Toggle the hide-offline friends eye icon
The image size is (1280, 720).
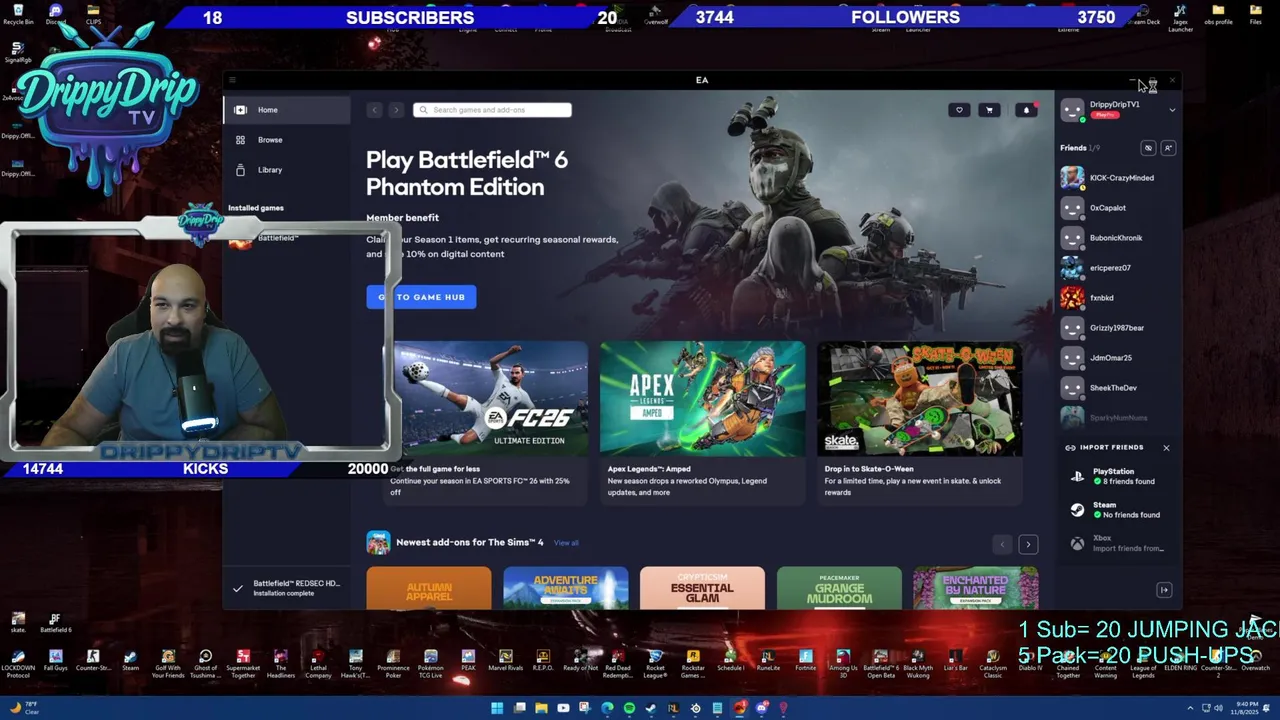(1148, 148)
